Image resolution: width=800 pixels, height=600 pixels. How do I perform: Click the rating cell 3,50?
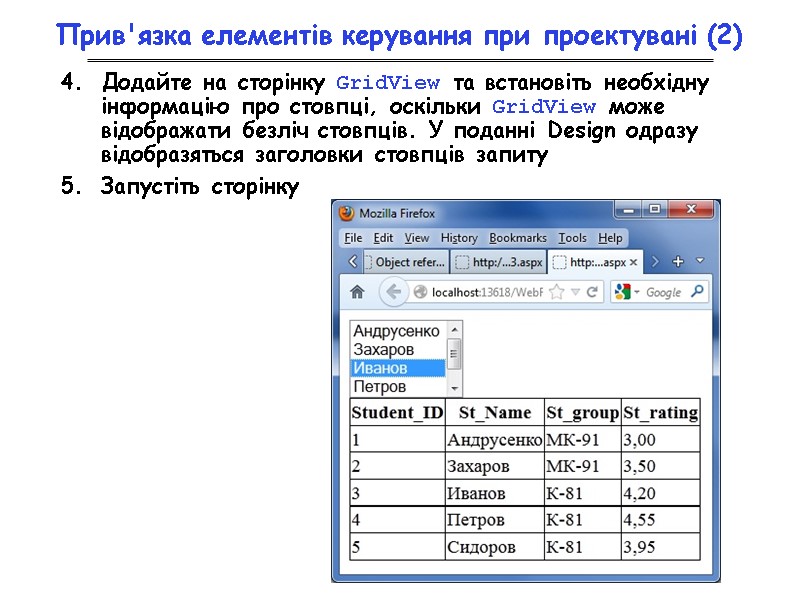661,466
